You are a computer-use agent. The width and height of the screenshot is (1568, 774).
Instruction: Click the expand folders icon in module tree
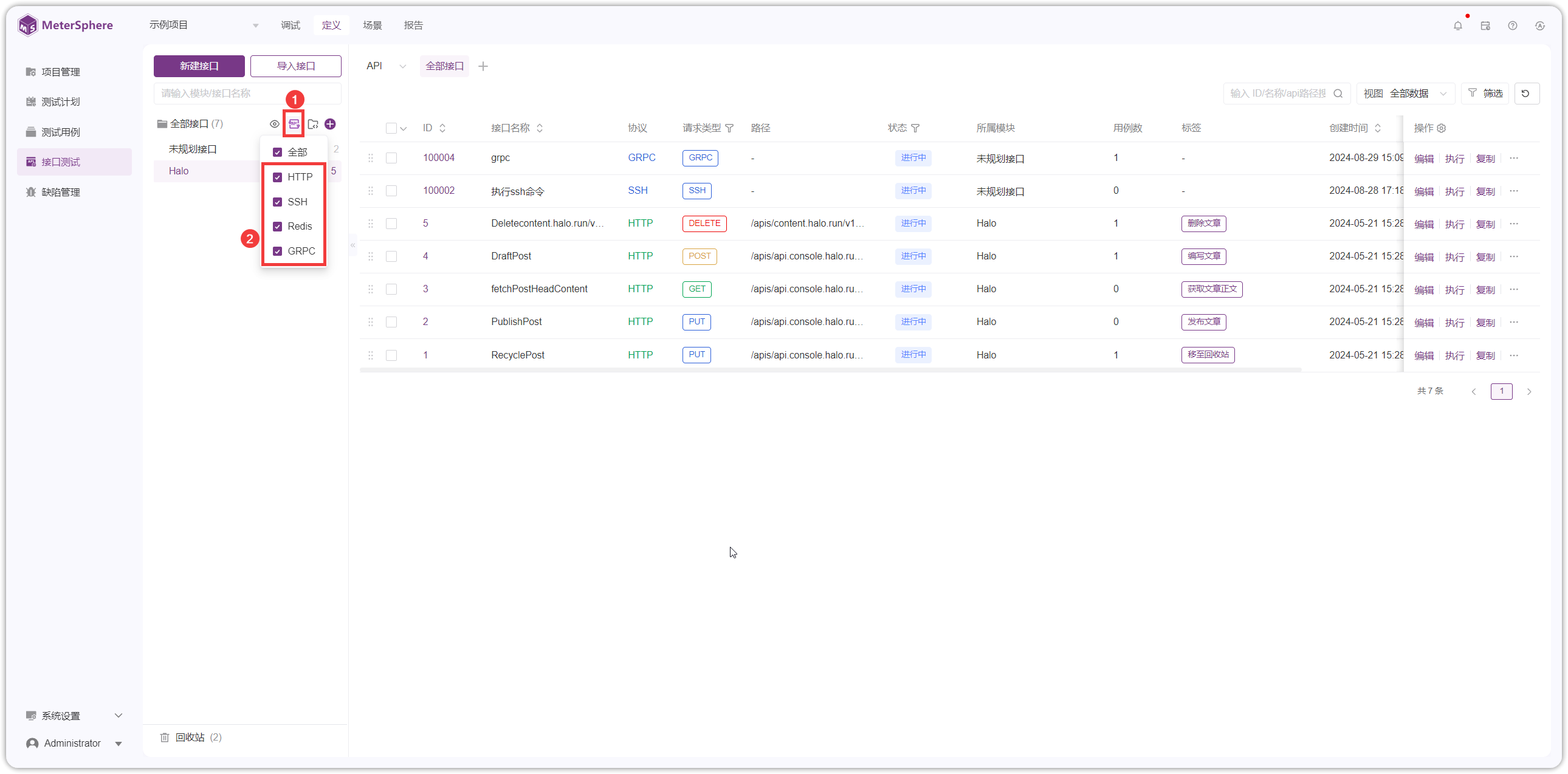point(313,124)
